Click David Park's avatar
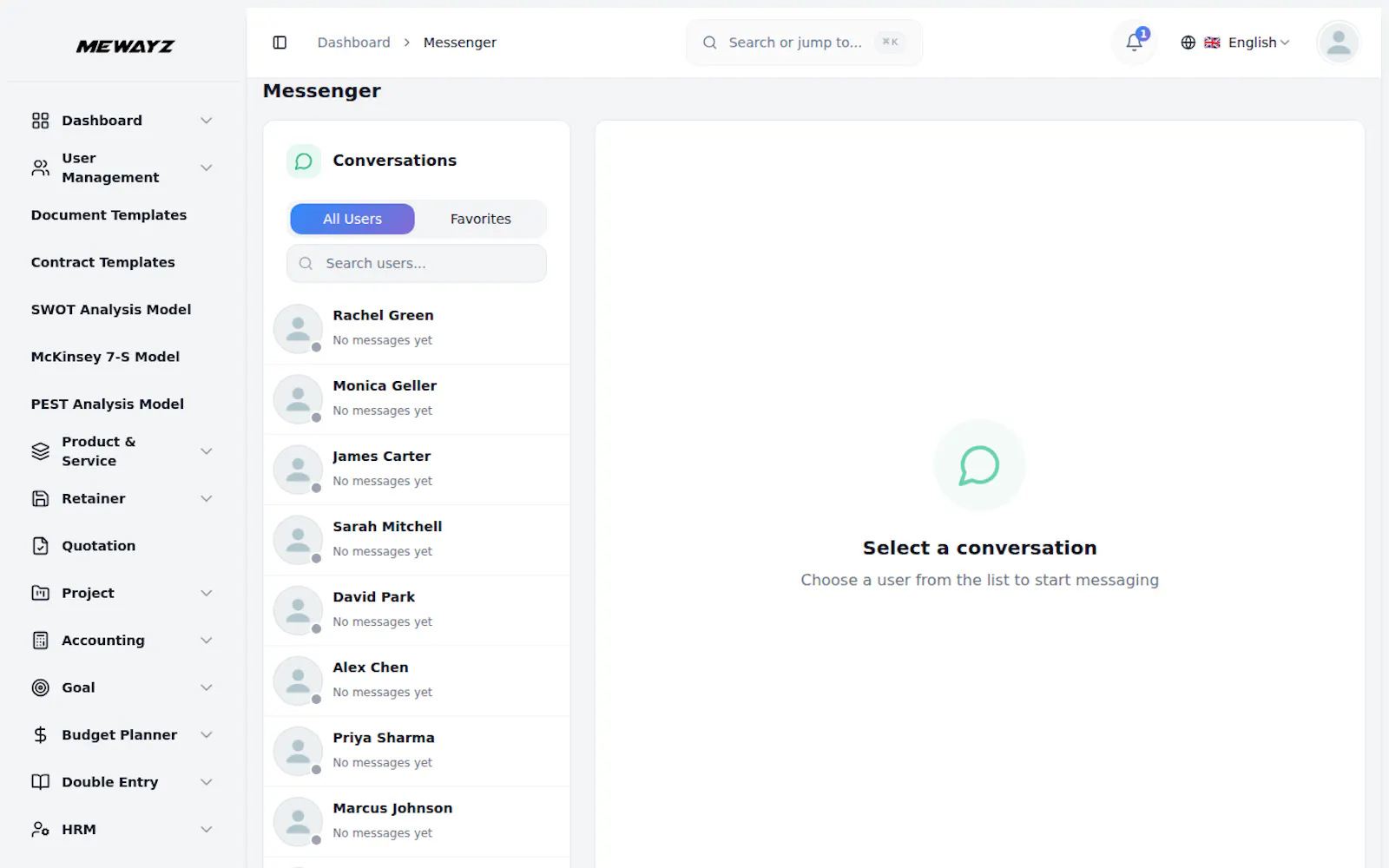The height and width of the screenshot is (868, 1389). coord(298,609)
